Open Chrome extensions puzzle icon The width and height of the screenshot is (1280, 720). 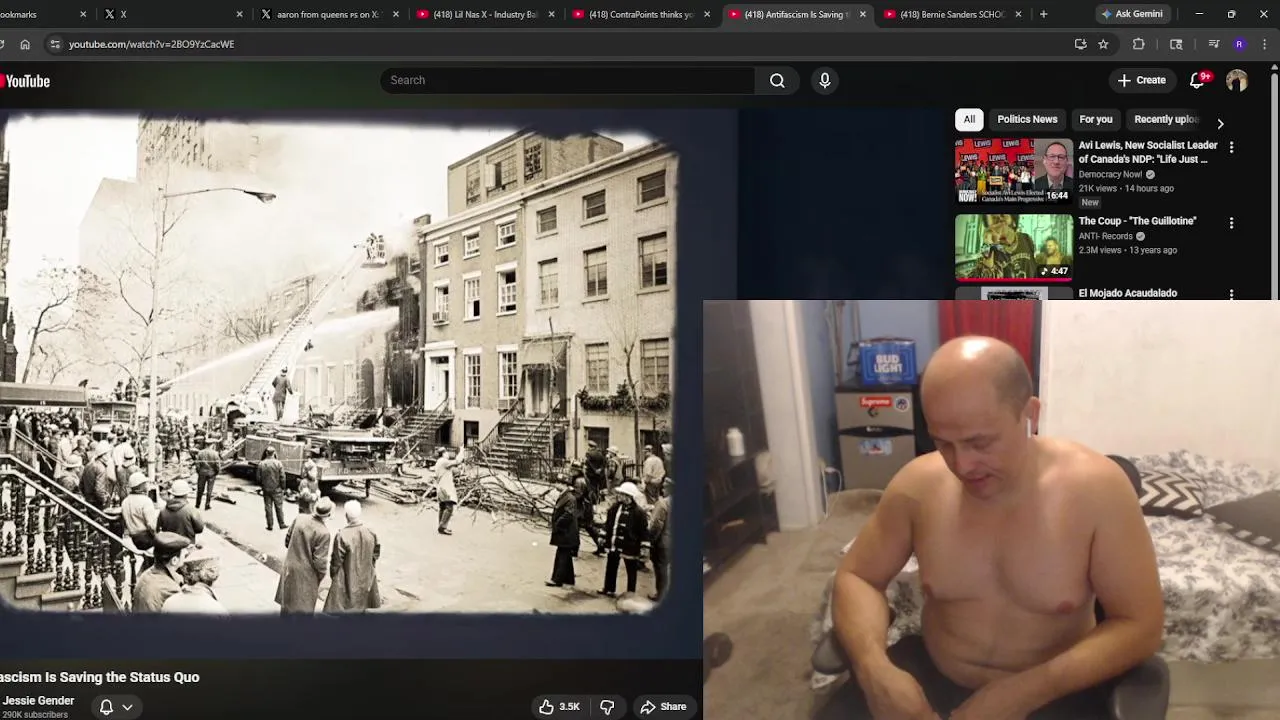pos(1138,44)
